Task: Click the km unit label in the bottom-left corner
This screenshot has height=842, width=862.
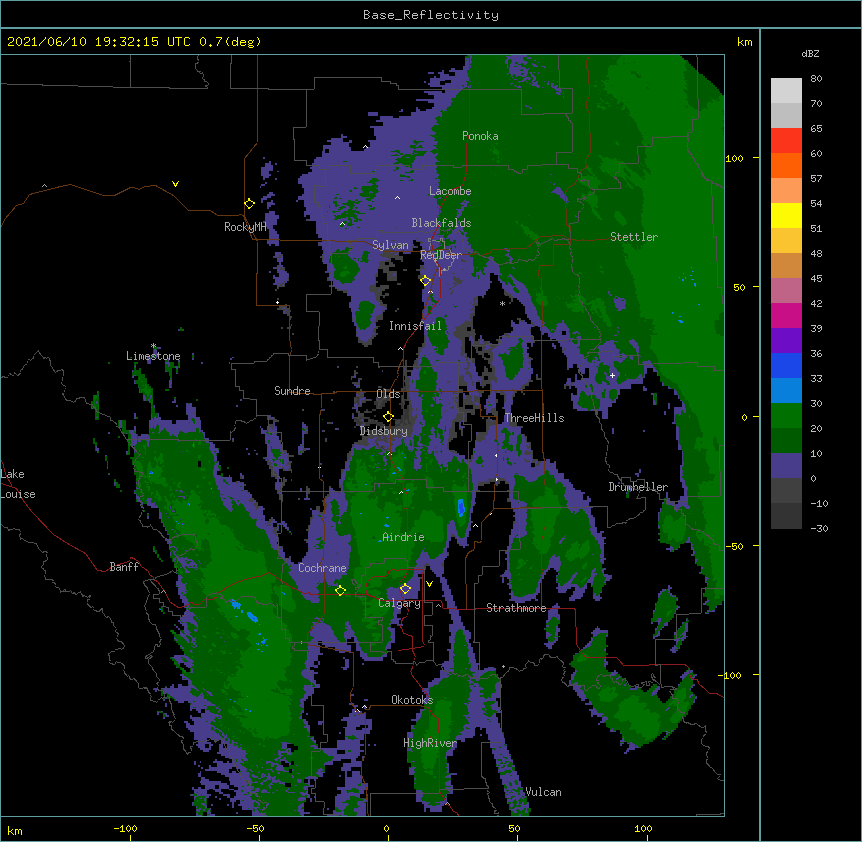Action: 15,830
